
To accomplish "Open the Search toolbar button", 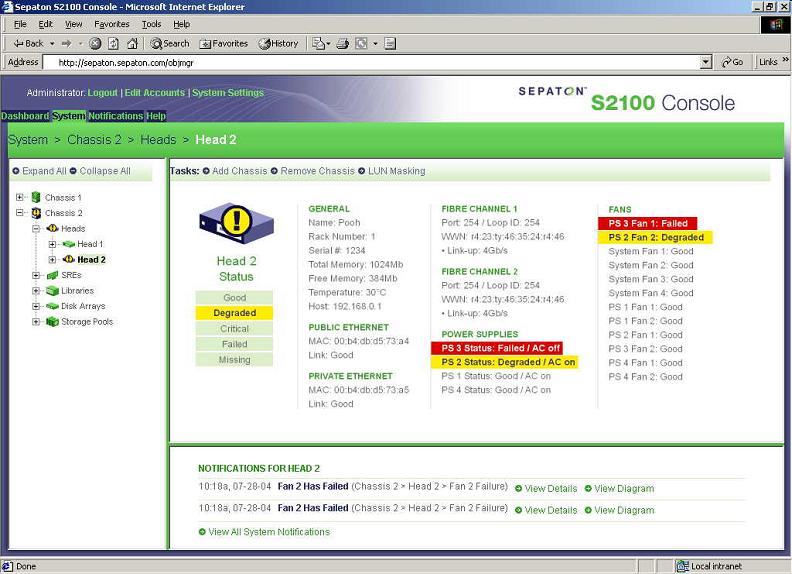I will coord(170,43).
